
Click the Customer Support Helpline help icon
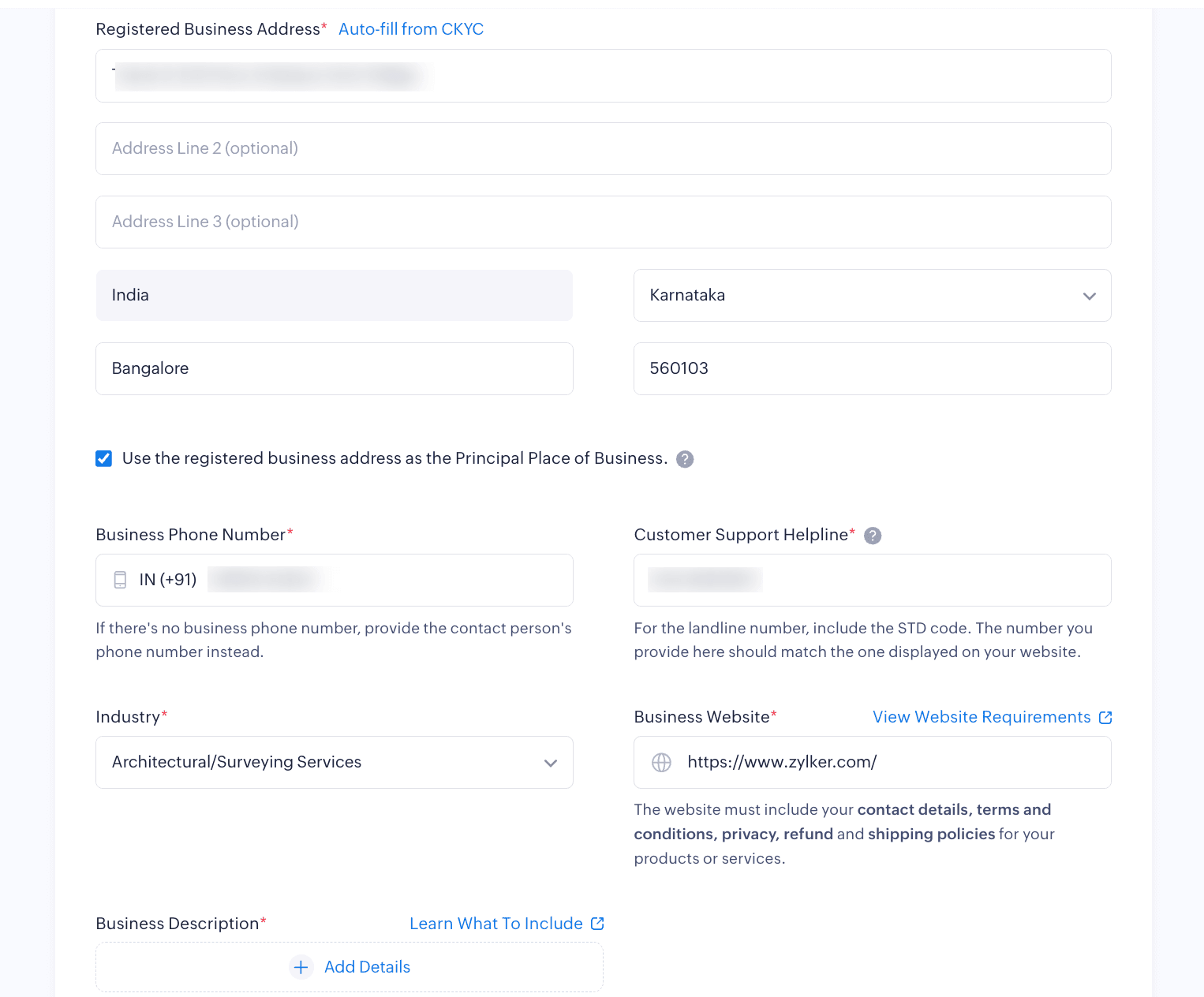point(872,536)
